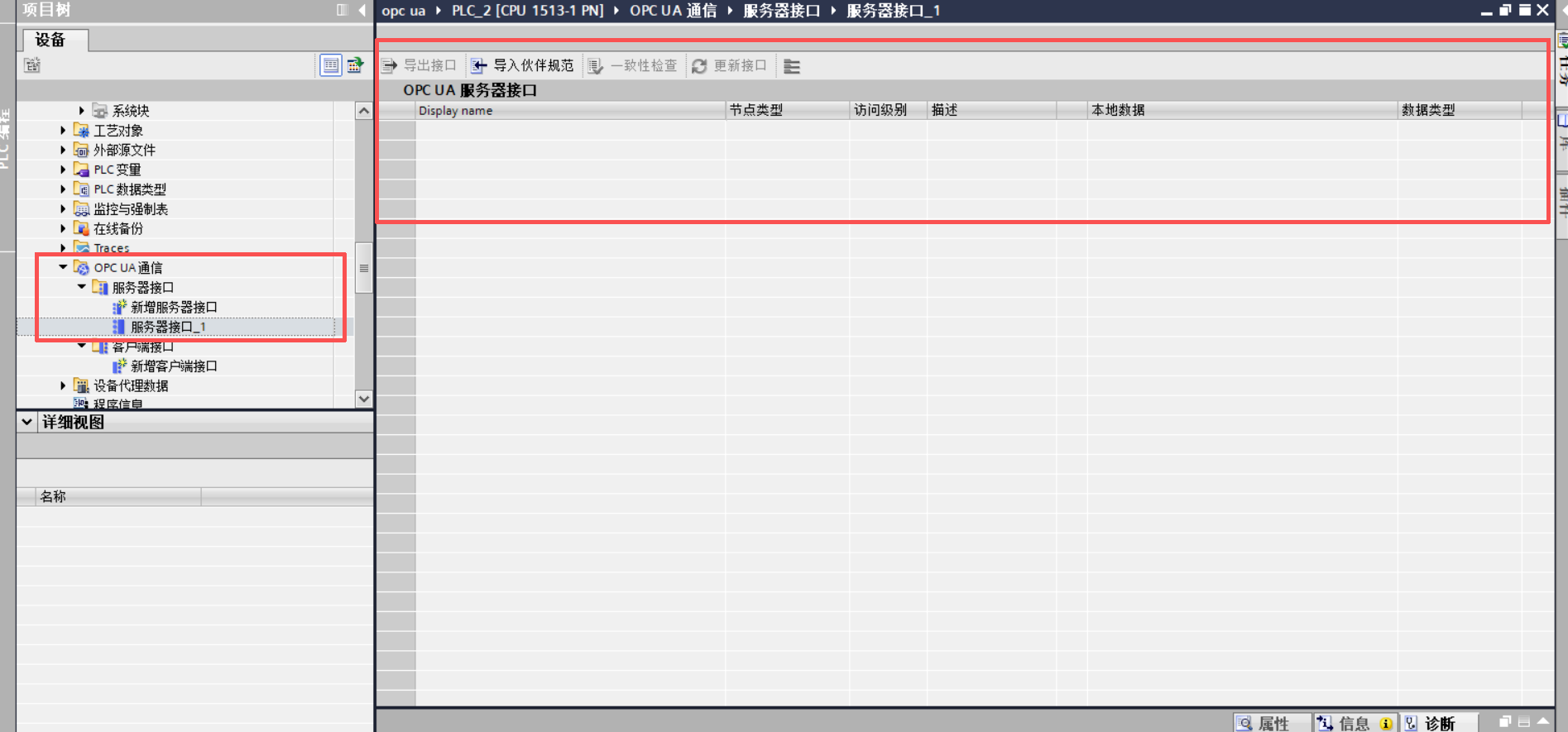Run 一致性检查 from toolbar

[633, 65]
